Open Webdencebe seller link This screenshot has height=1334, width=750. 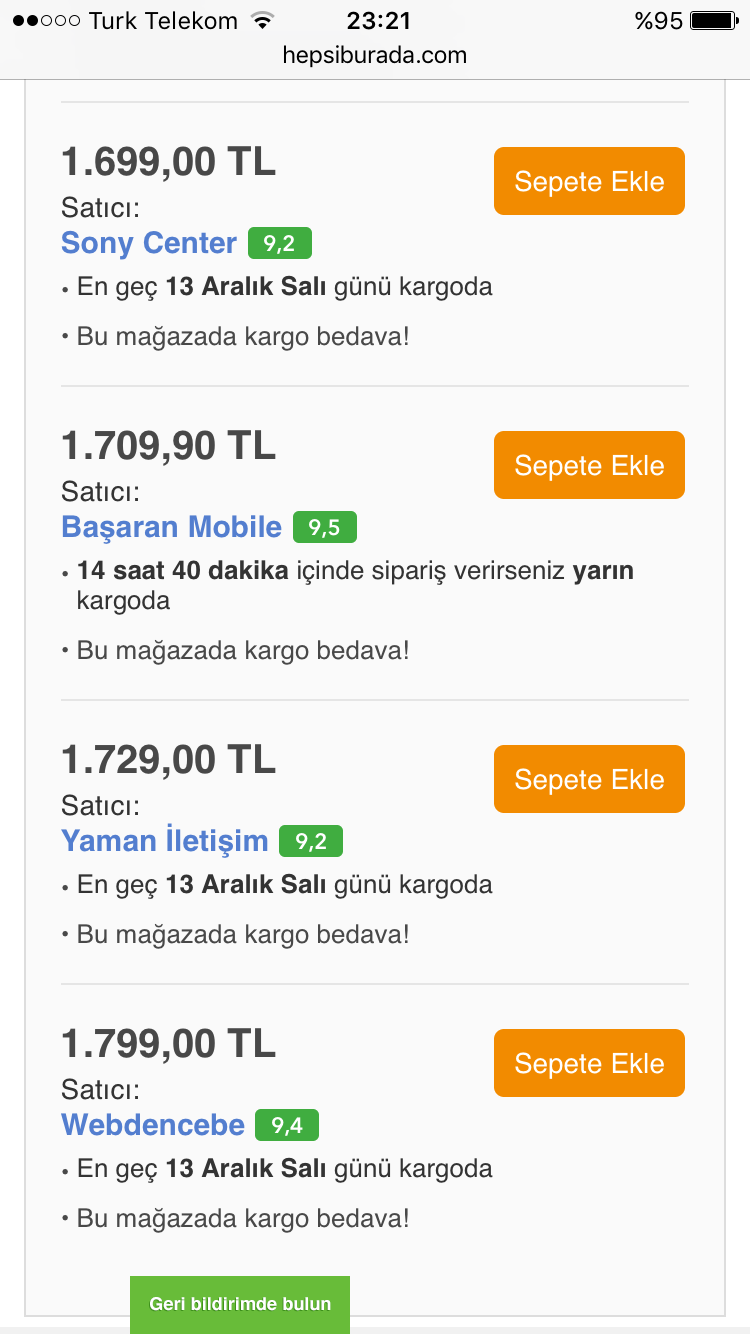point(153,1125)
